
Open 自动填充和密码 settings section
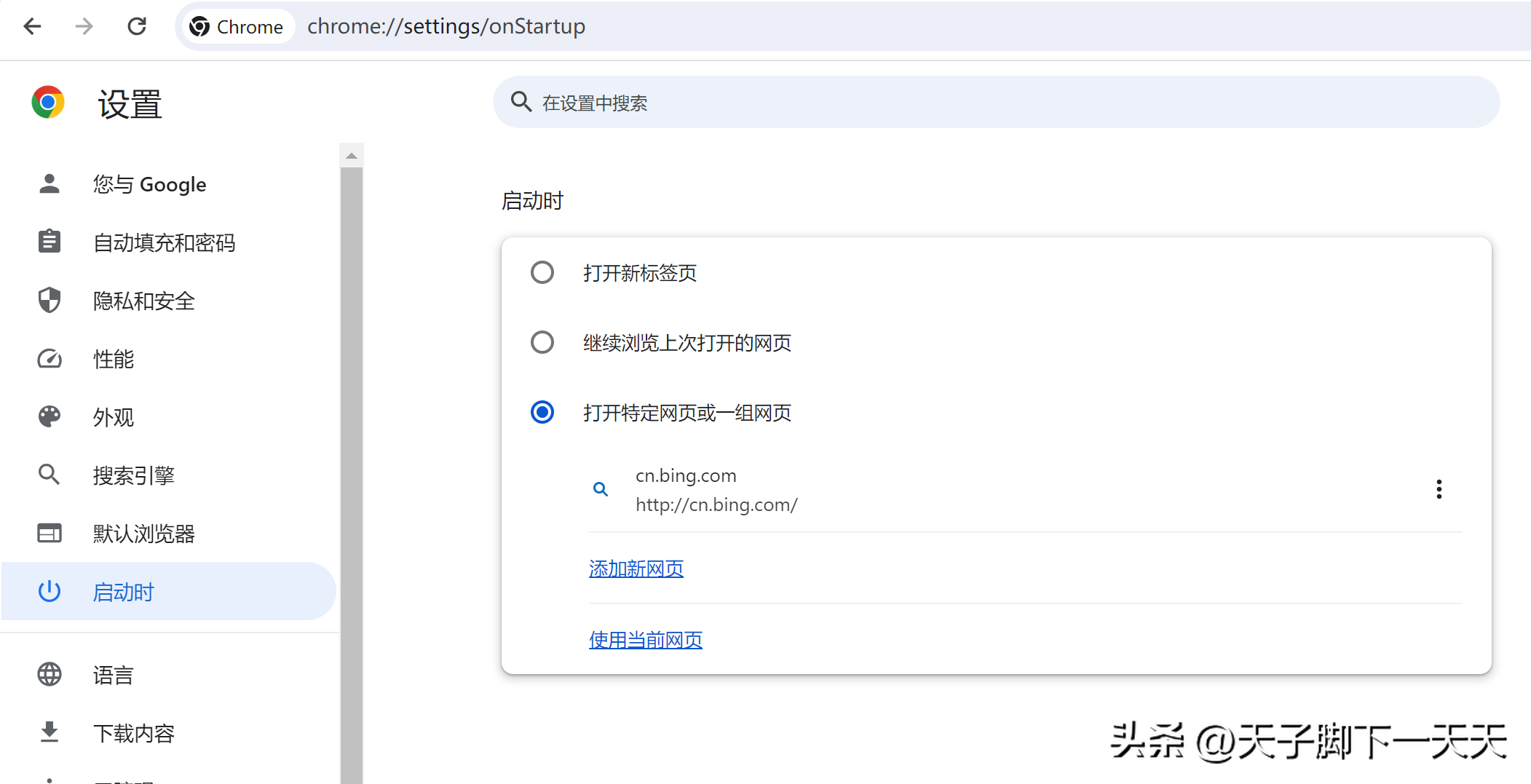pos(164,242)
